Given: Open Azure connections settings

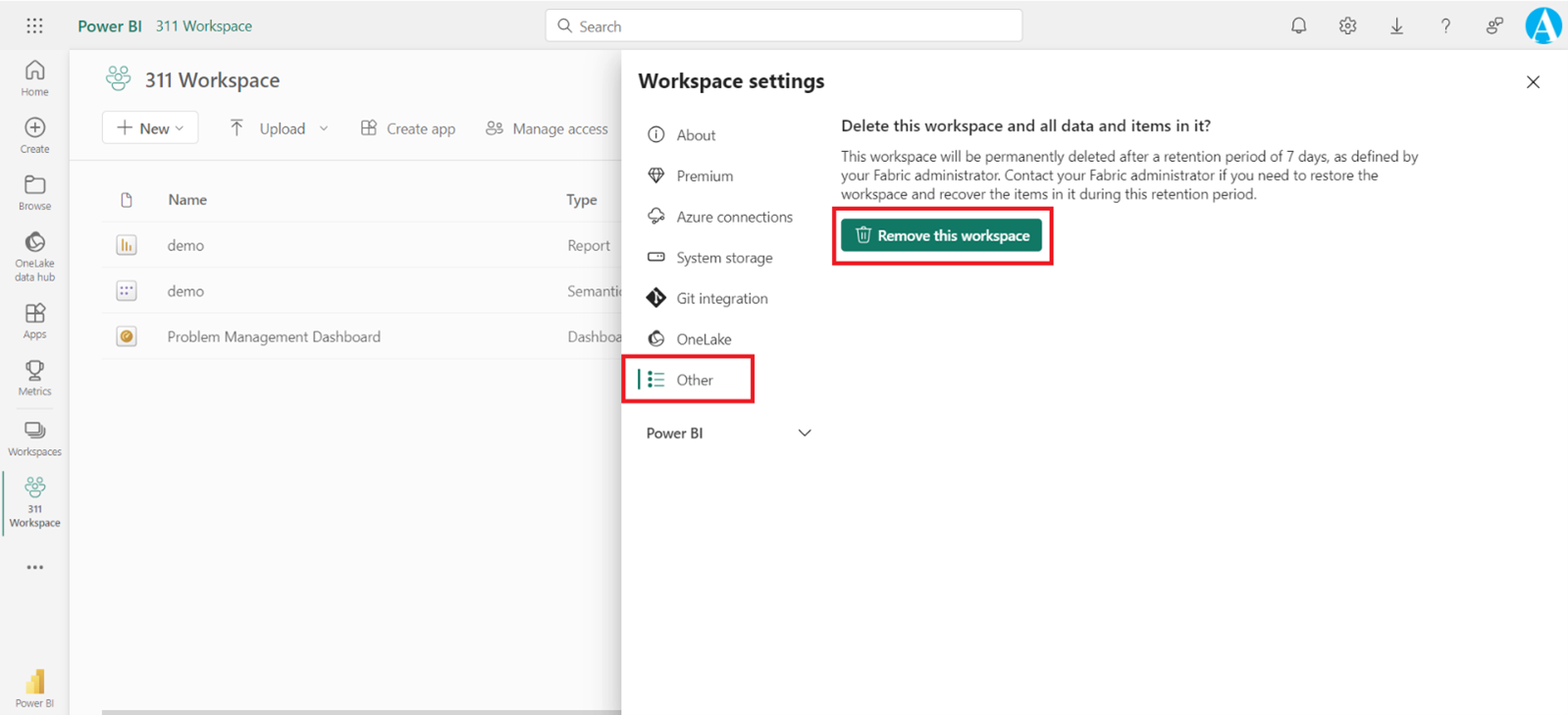Looking at the screenshot, I should 733,217.
